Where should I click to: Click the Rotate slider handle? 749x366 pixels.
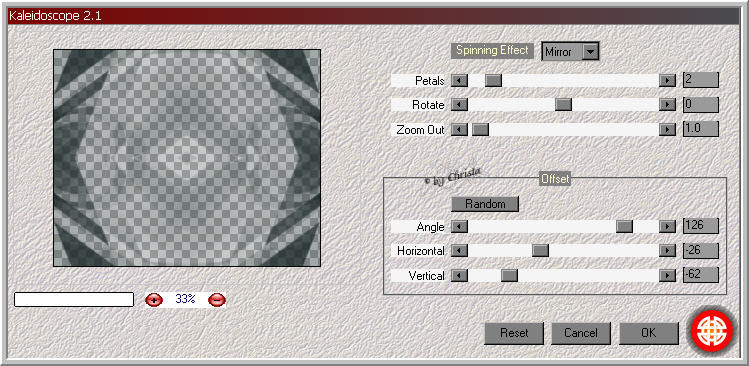[564, 105]
